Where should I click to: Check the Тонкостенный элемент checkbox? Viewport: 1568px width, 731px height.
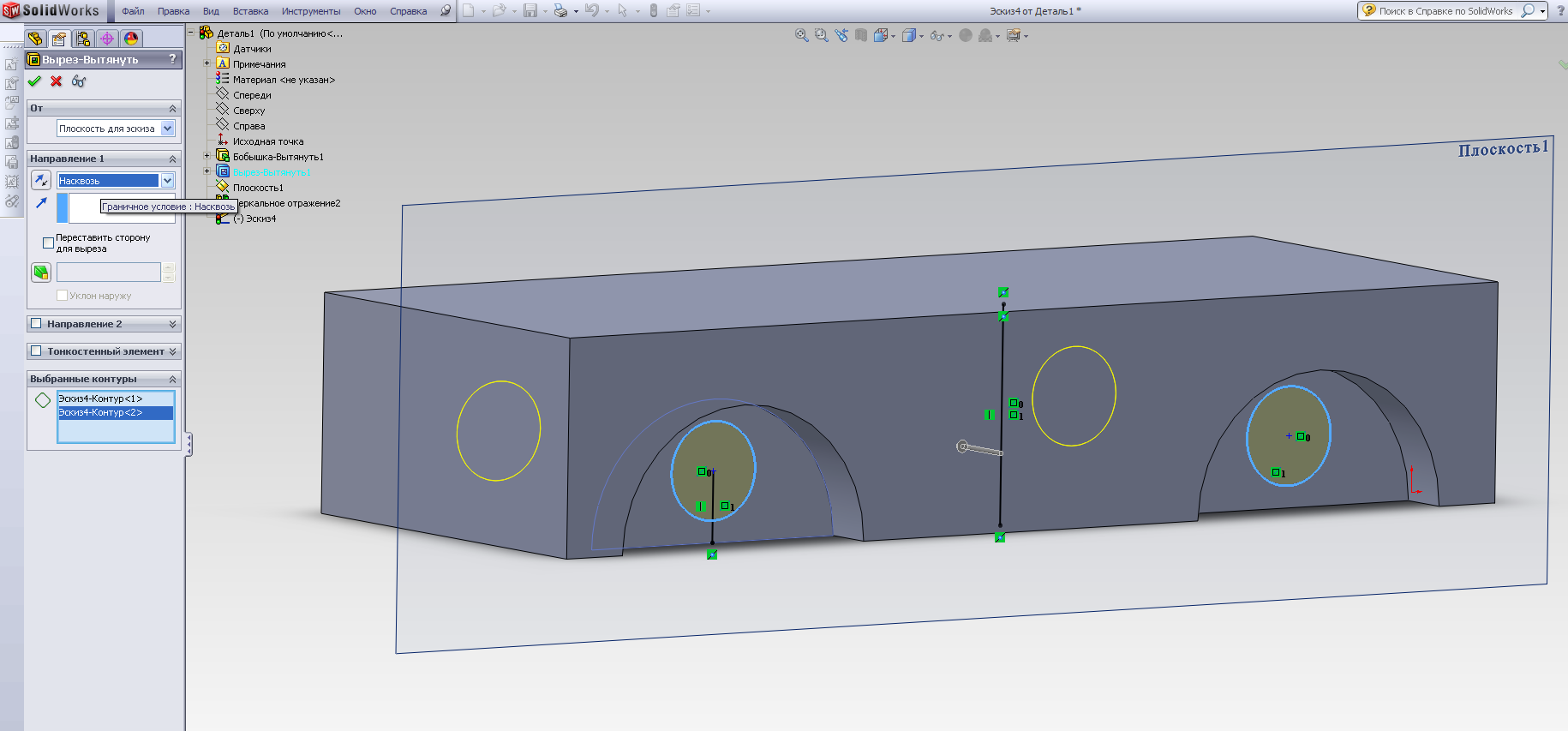pos(36,351)
